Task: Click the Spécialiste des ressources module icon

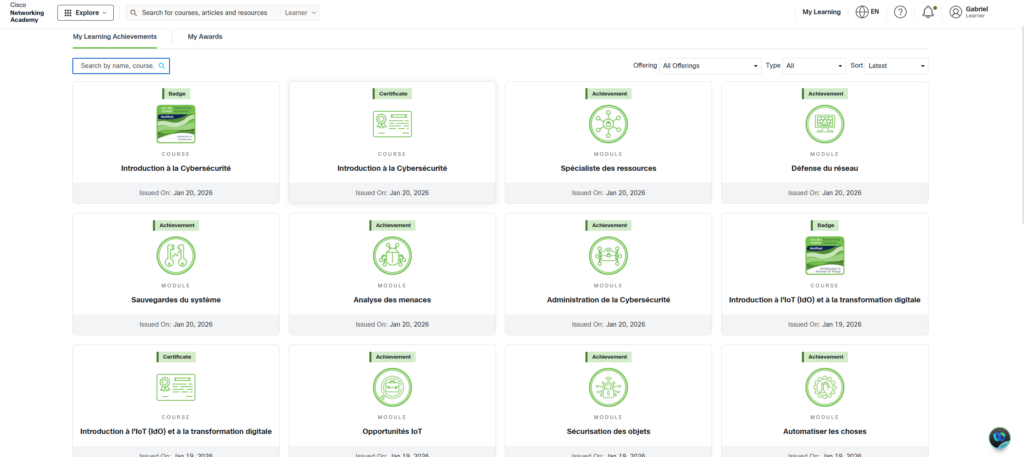Action: [608, 125]
